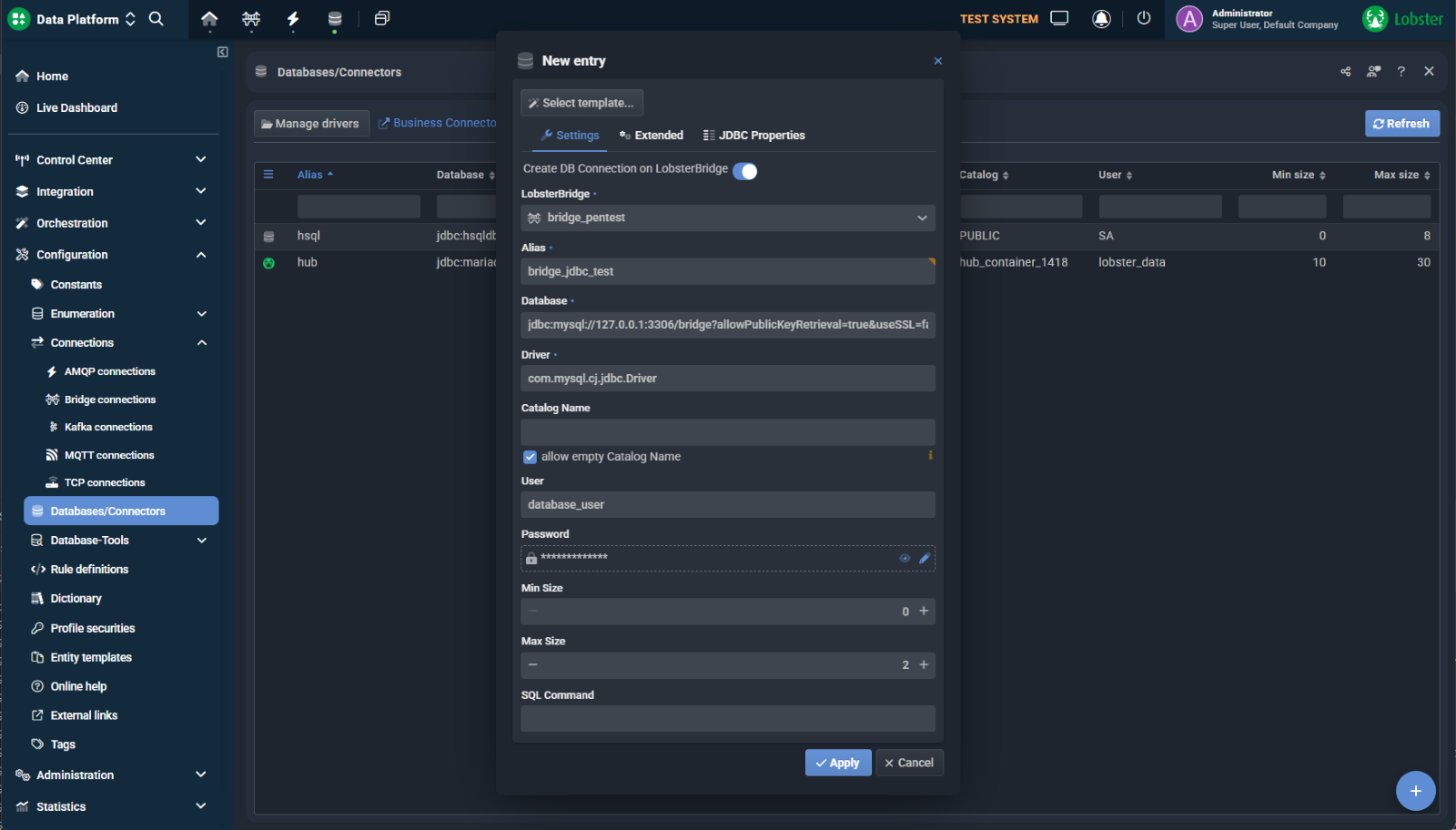This screenshot has width=1456, height=830.
Task: Open the Business Connector link
Action: point(438,123)
